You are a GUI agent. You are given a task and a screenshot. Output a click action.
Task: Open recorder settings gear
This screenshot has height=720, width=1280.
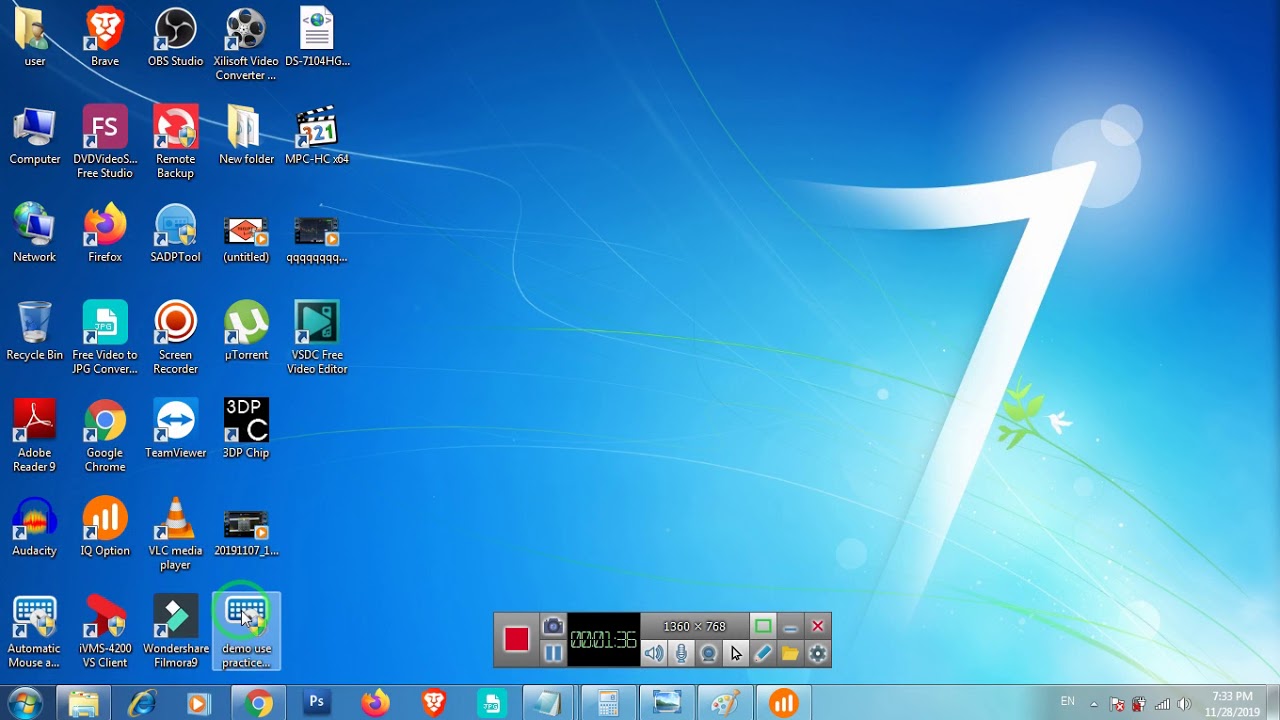click(818, 654)
